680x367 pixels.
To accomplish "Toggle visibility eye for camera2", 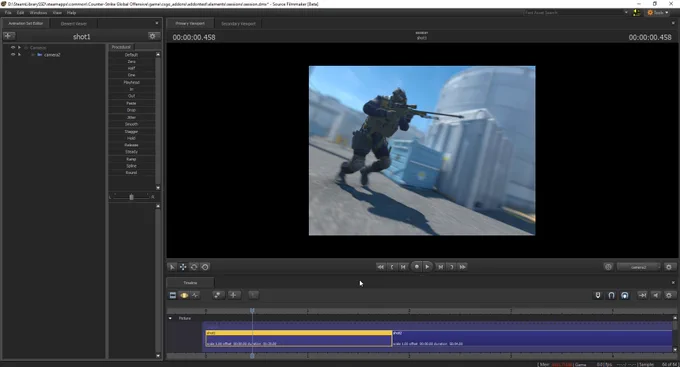I will tap(13, 55).
